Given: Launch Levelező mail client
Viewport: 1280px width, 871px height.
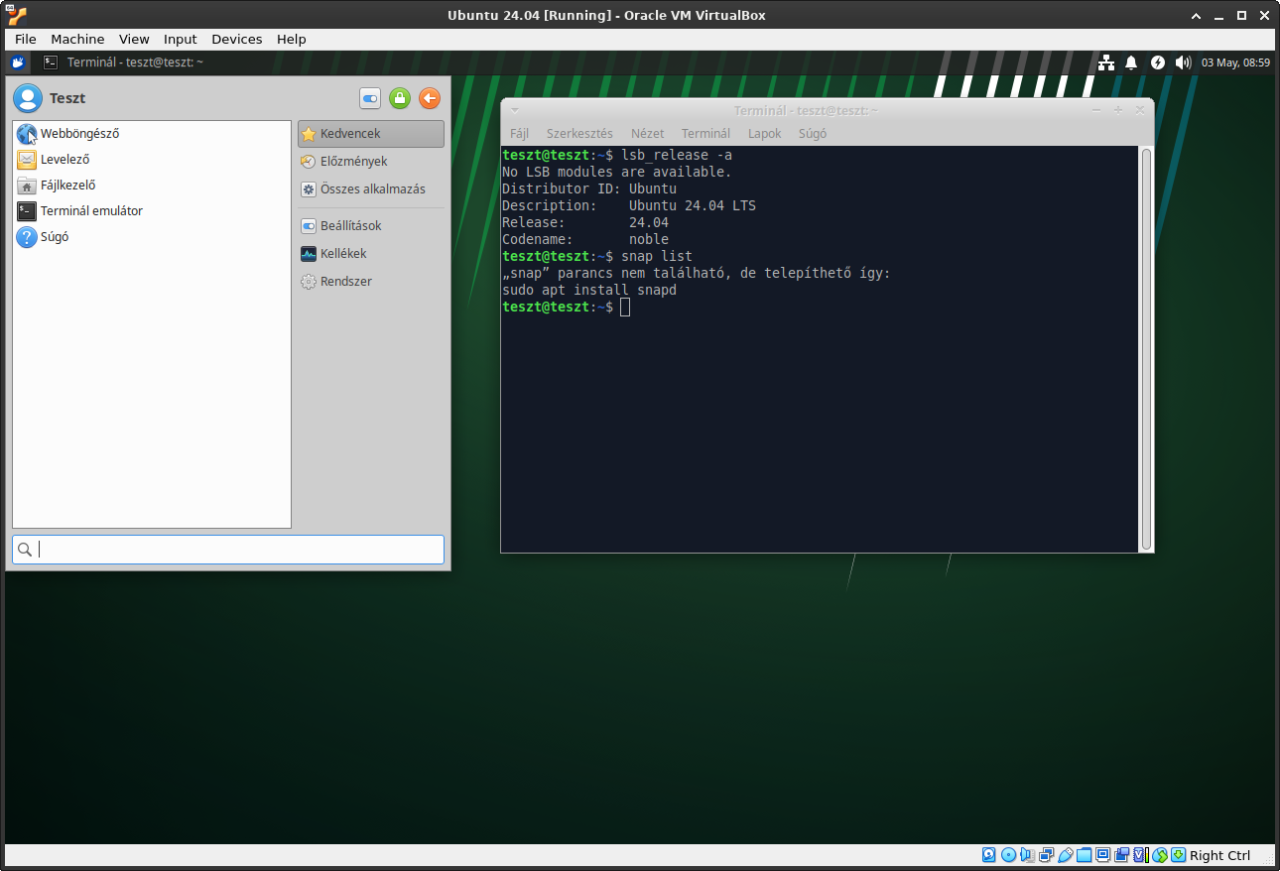Looking at the screenshot, I should pos(152,159).
